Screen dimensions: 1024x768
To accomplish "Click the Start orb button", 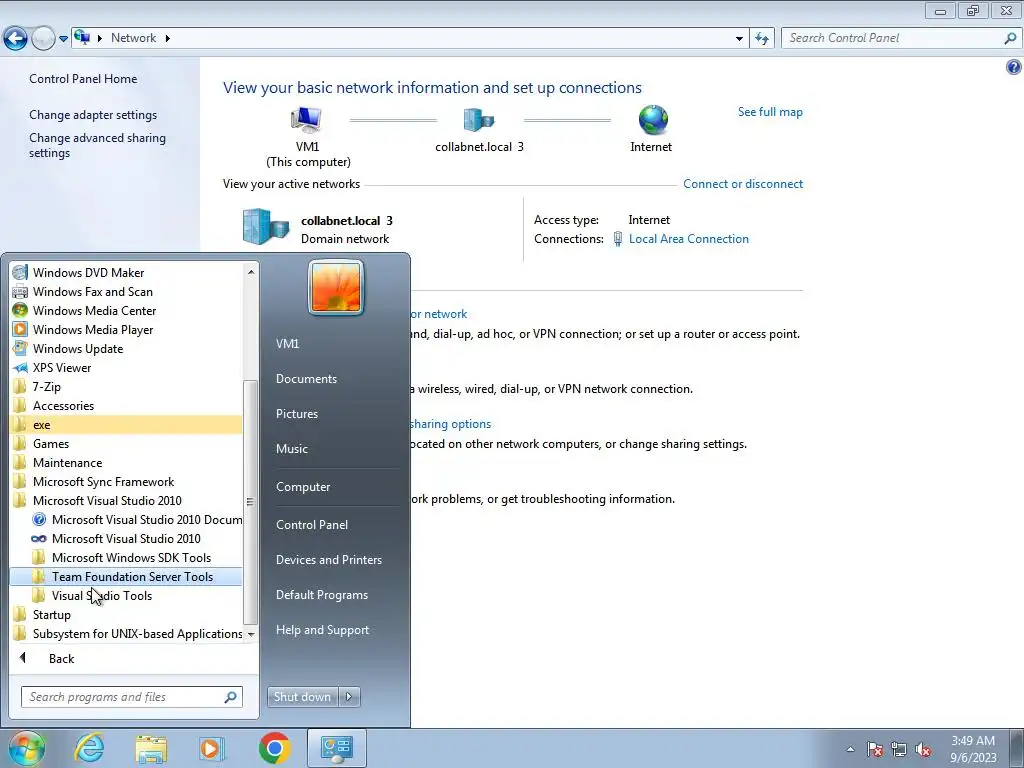I will 26,748.
